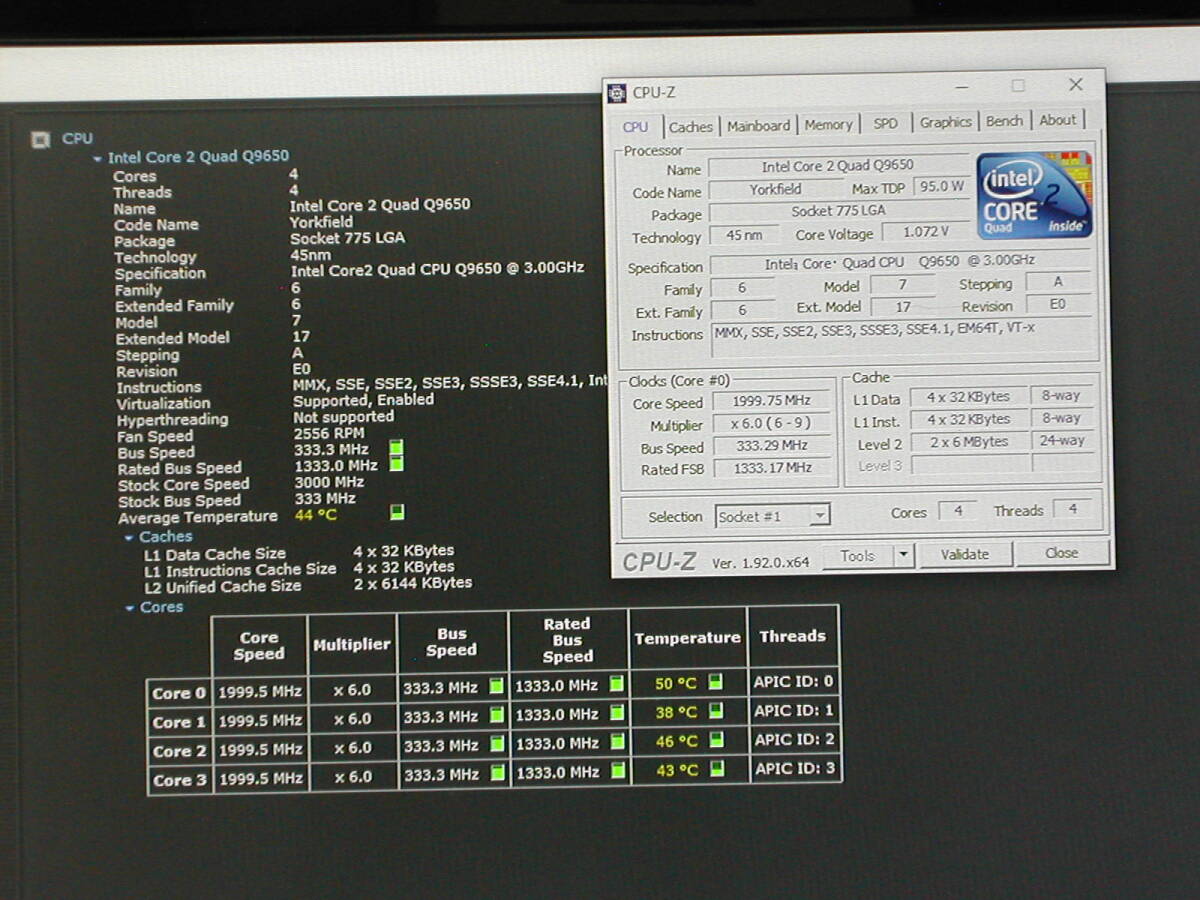Click Core 1 Rated Bus Speed green indicator
1200x900 pixels.
pyautogui.click(x=617, y=713)
